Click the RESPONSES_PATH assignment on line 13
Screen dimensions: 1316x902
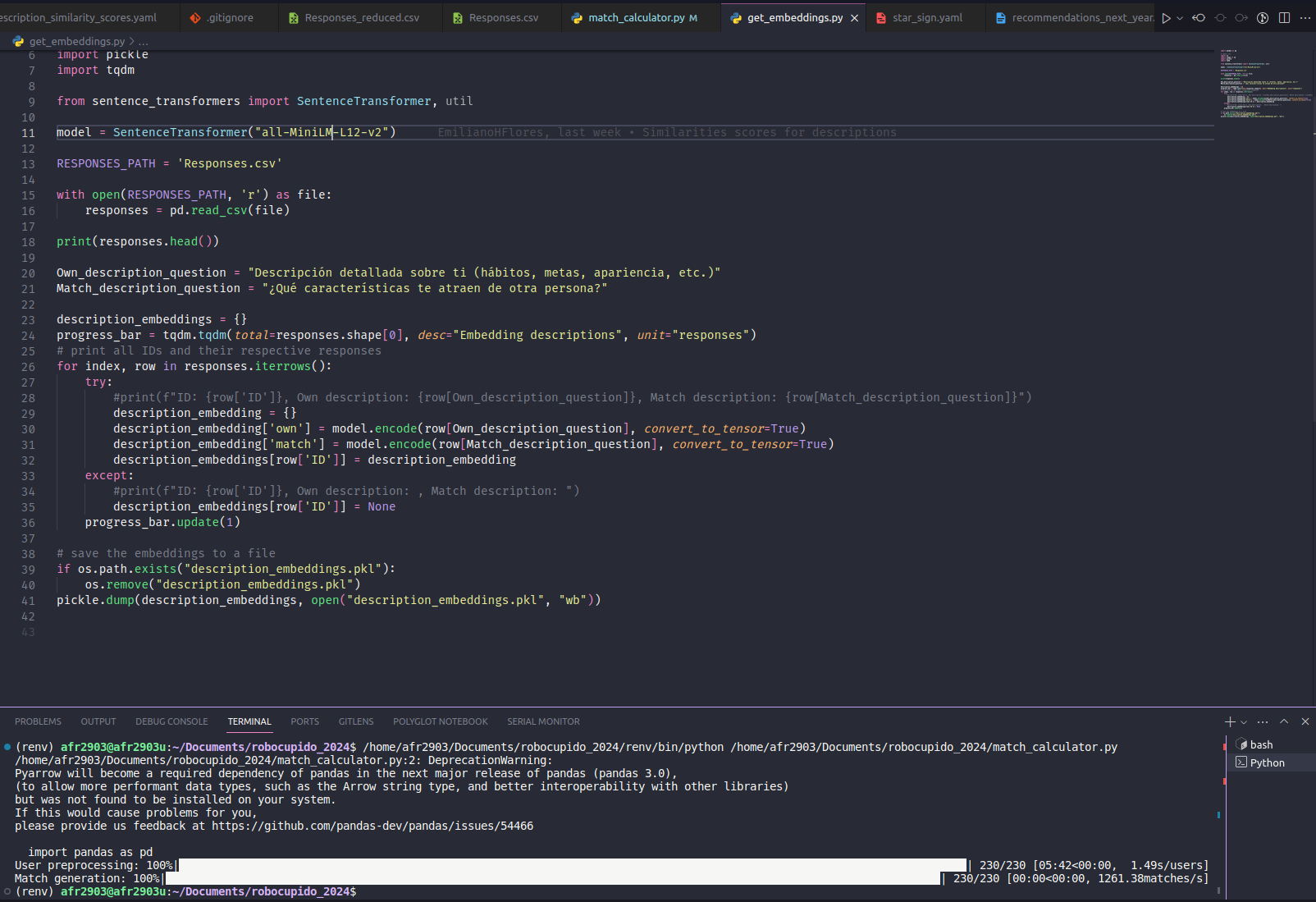[169, 163]
